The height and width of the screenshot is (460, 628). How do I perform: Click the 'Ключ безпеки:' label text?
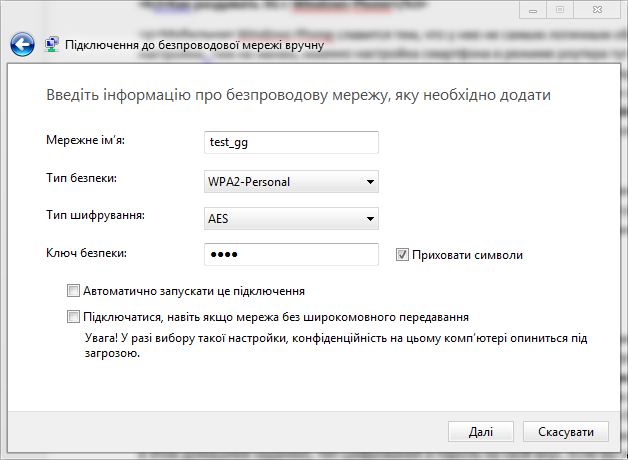(86, 251)
